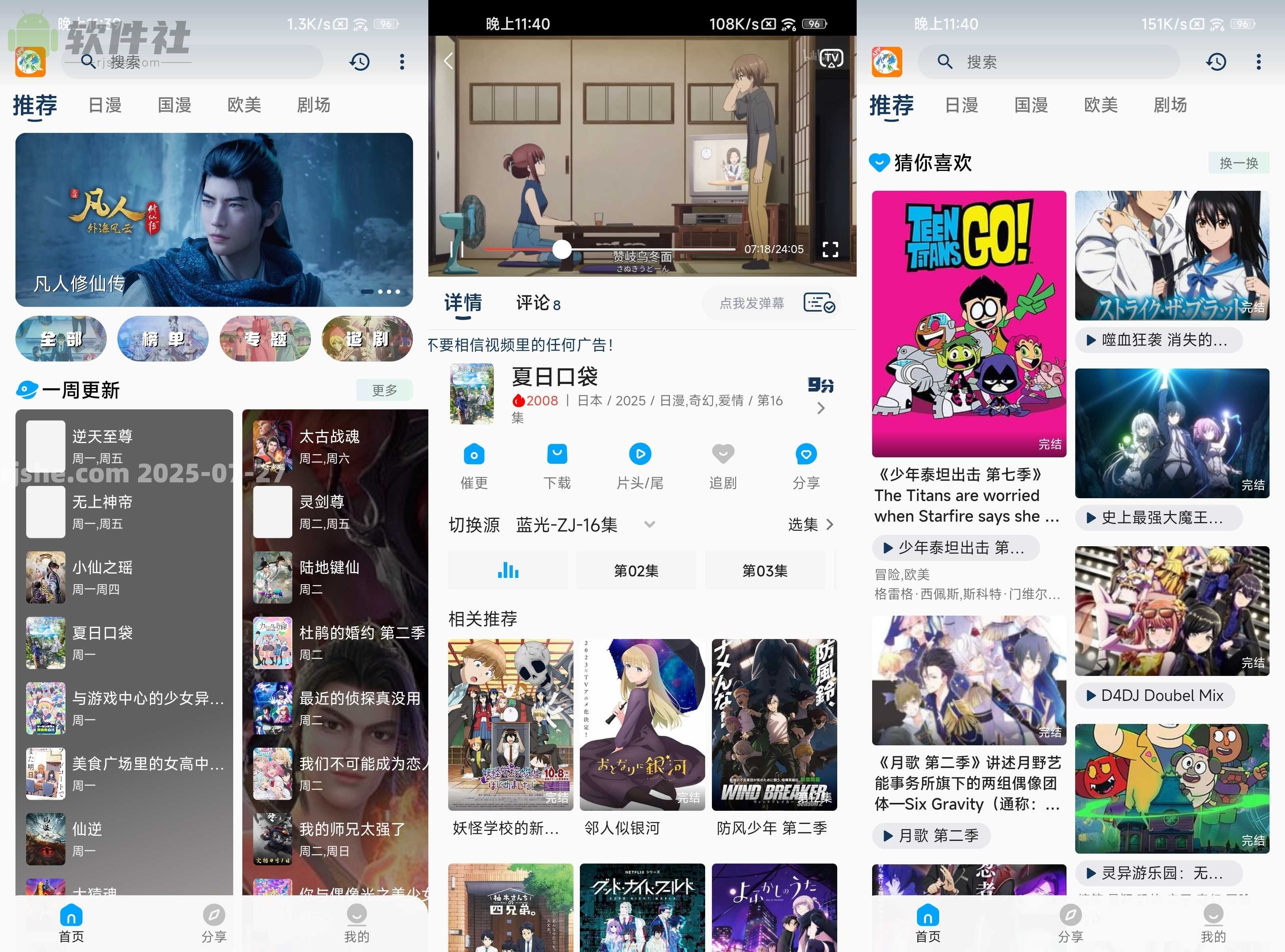Pause the playing video
1285x952 pixels.
coord(456,249)
